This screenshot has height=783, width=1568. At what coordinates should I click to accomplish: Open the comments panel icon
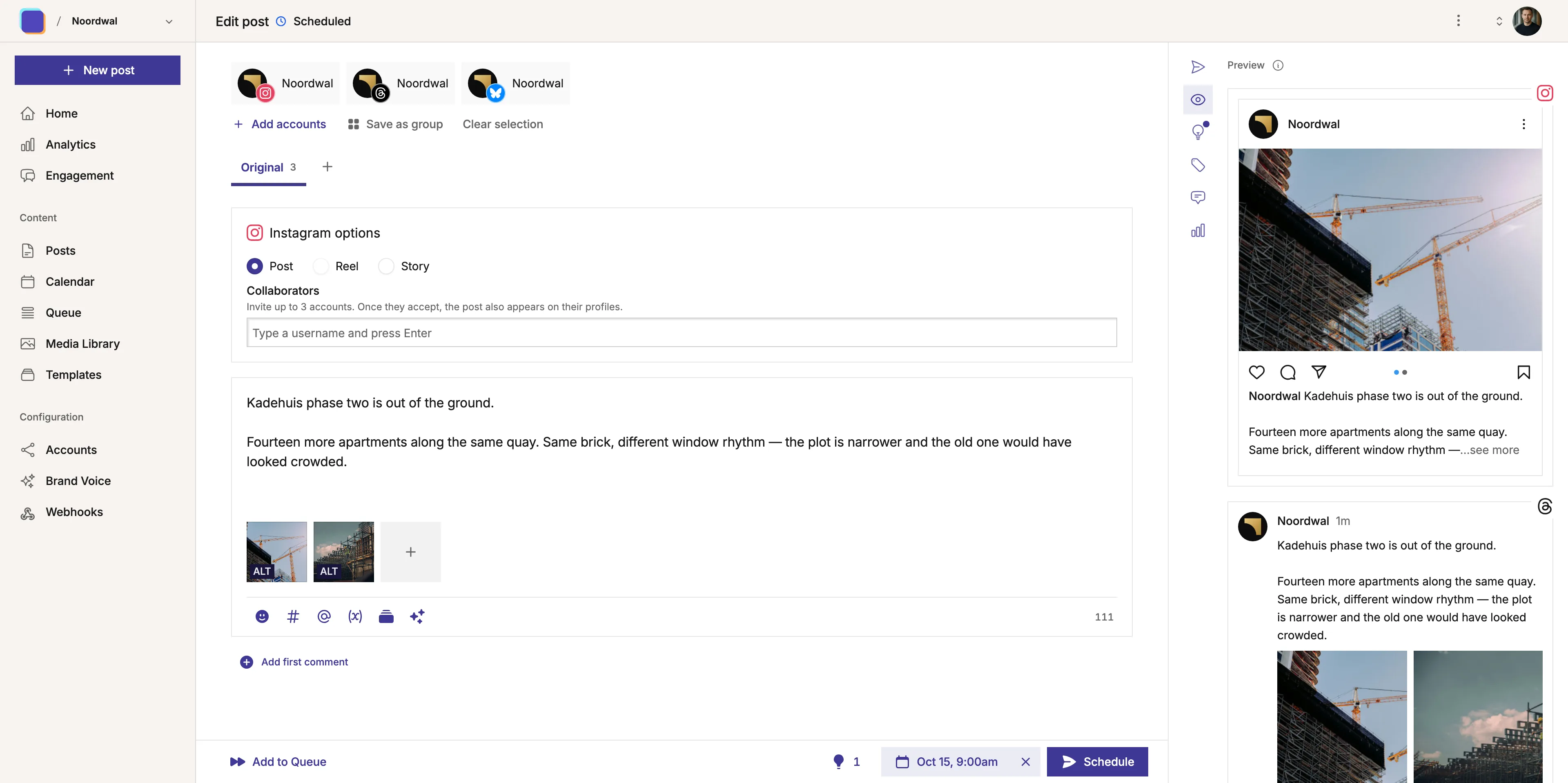point(1197,197)
